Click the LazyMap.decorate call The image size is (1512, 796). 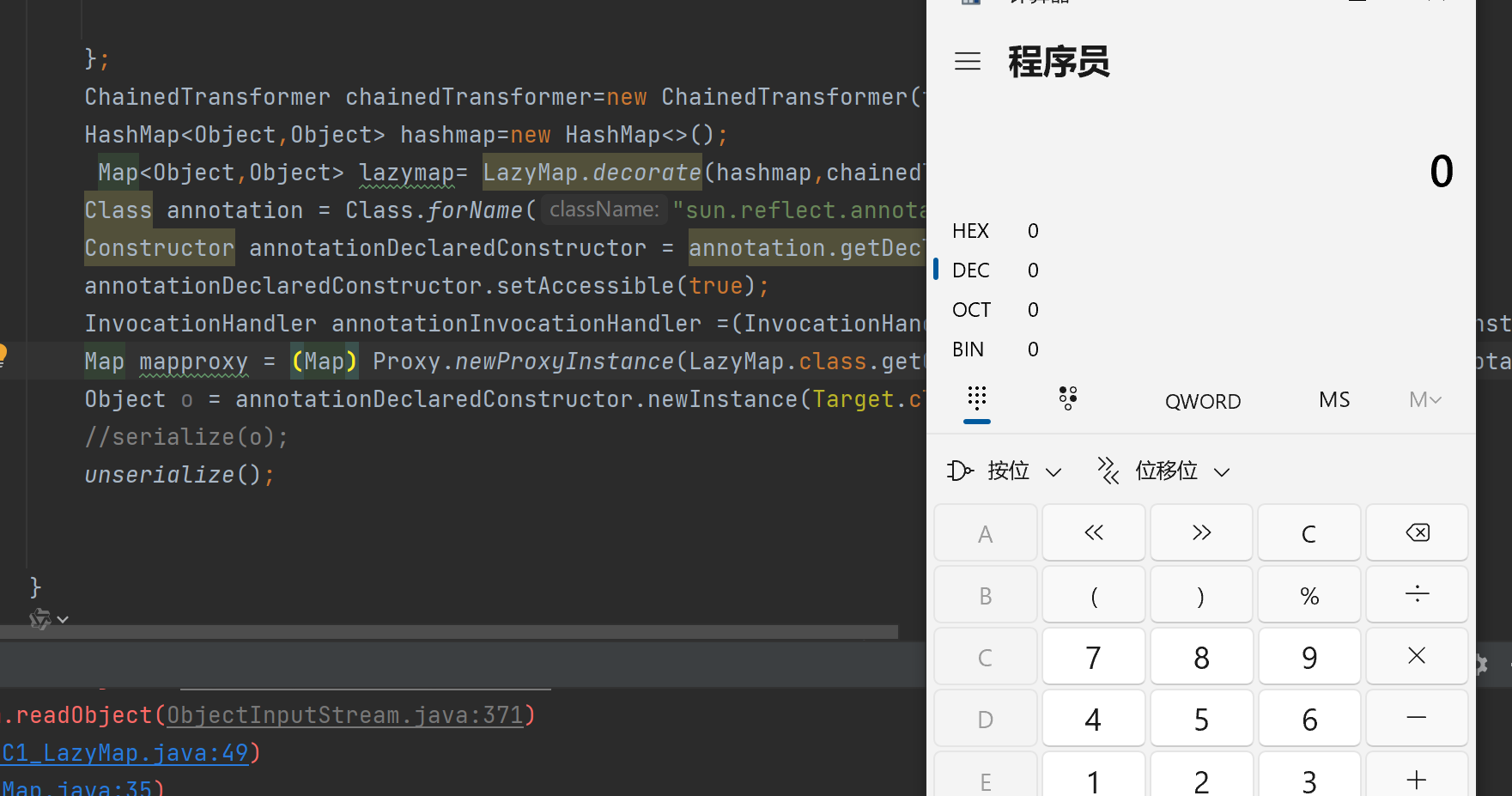click(592, 173)
